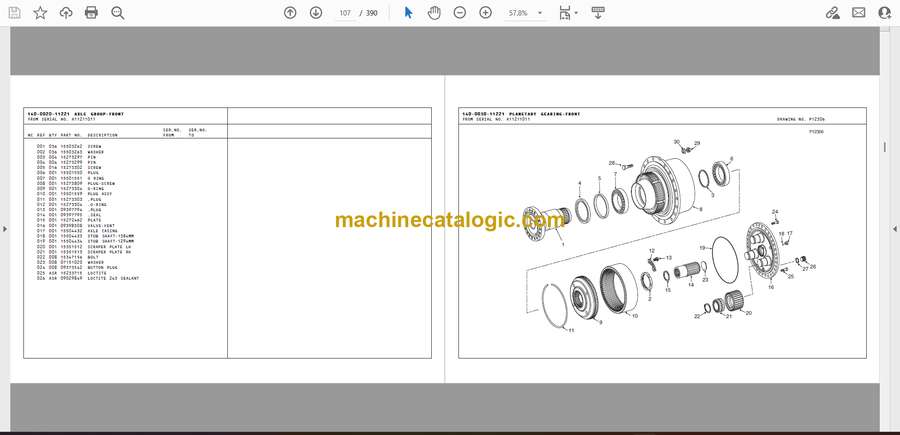Expand the left navigation pane arrow

coord(4,229)
